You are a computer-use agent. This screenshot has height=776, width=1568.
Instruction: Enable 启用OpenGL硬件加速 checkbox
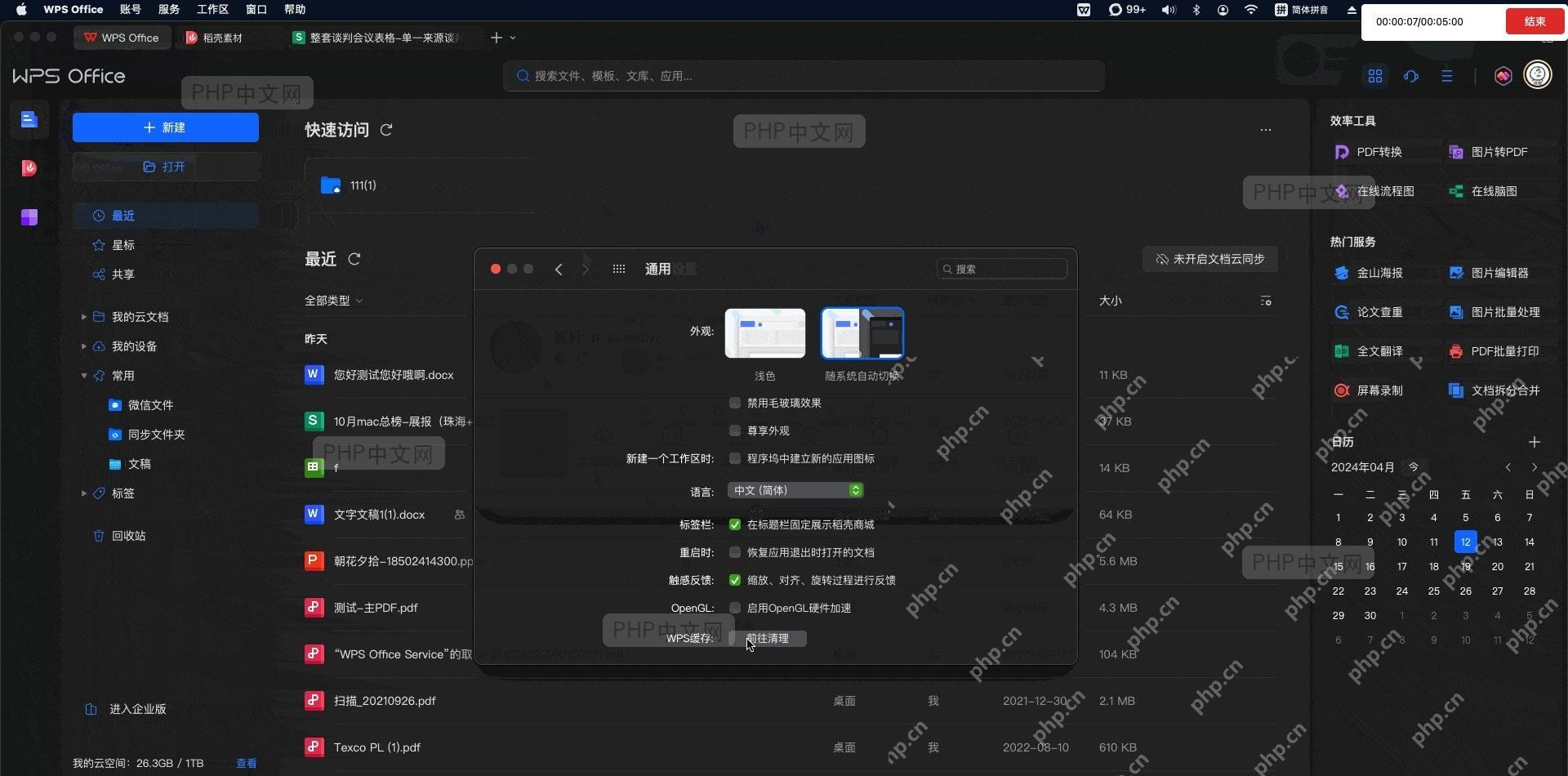[735, 608]
